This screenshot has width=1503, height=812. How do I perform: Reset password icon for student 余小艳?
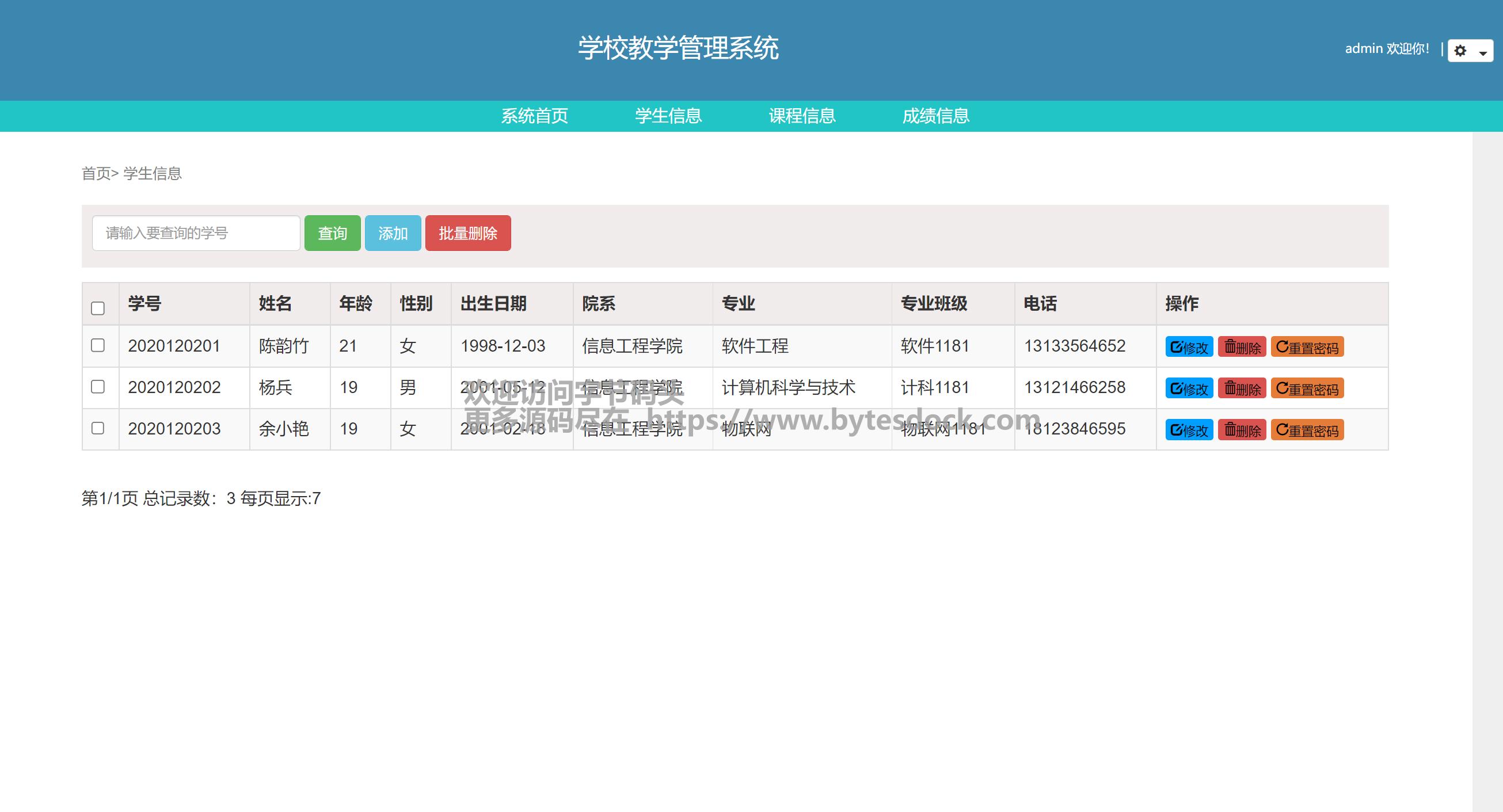pos(1282,430)
